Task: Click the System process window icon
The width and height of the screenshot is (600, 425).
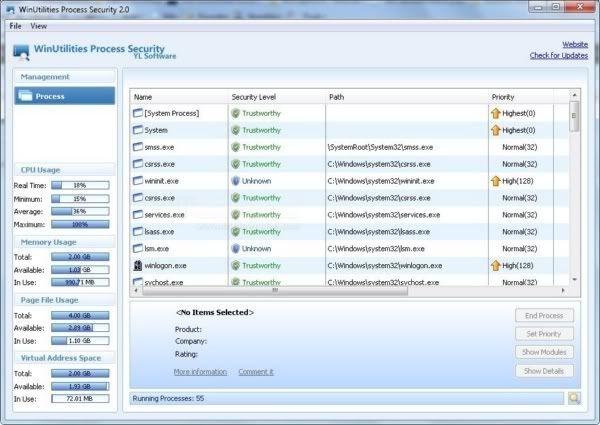Action: 138,130
